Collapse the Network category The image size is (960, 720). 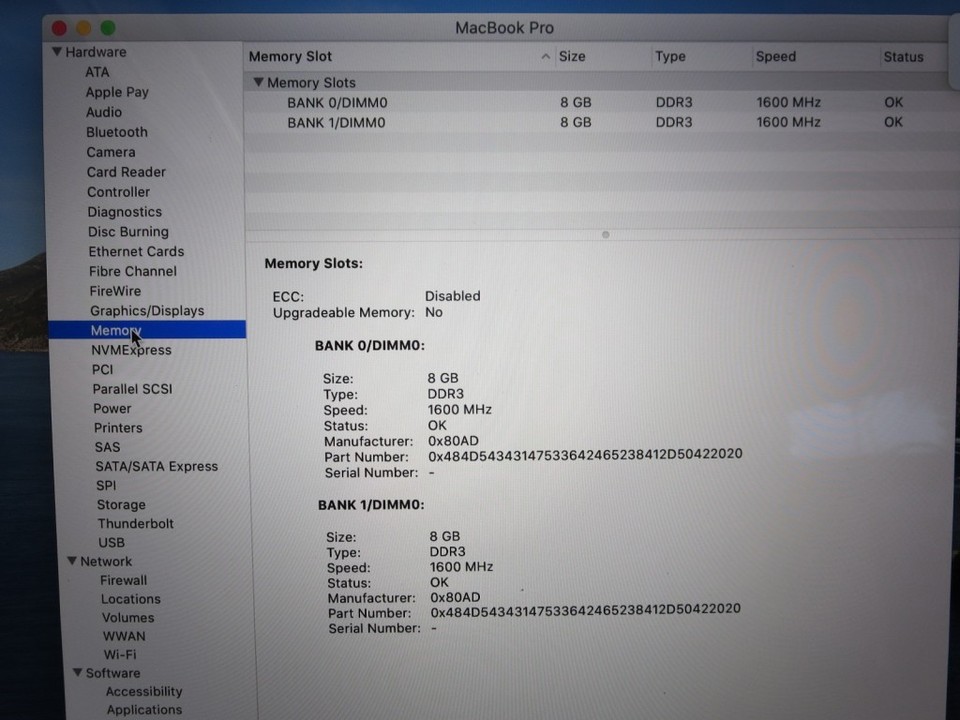(x=71, y=561)
